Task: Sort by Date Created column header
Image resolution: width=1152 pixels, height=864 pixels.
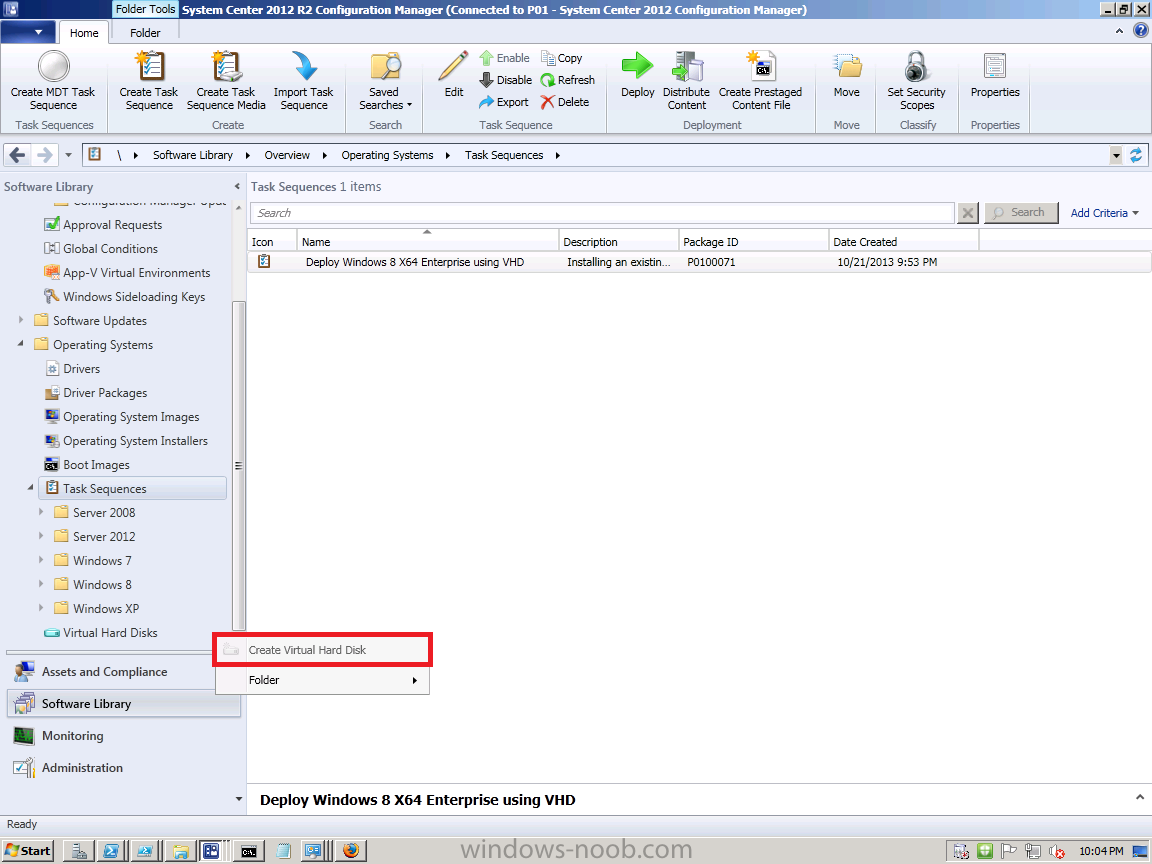Action: [x=904, y=242]
